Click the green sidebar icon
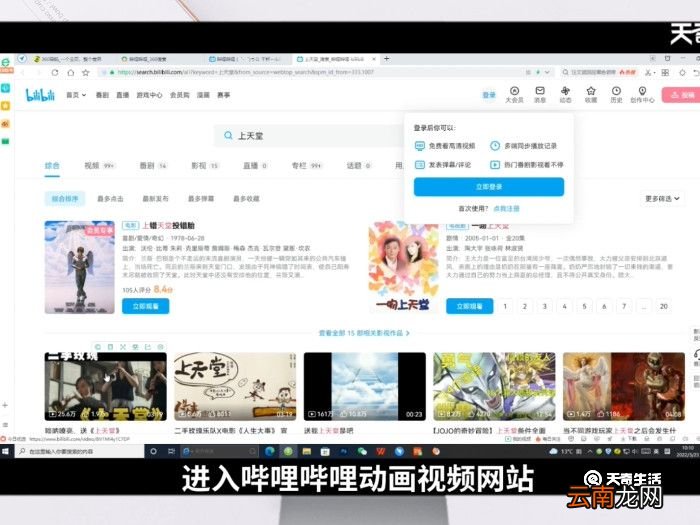 coord(5,141)
